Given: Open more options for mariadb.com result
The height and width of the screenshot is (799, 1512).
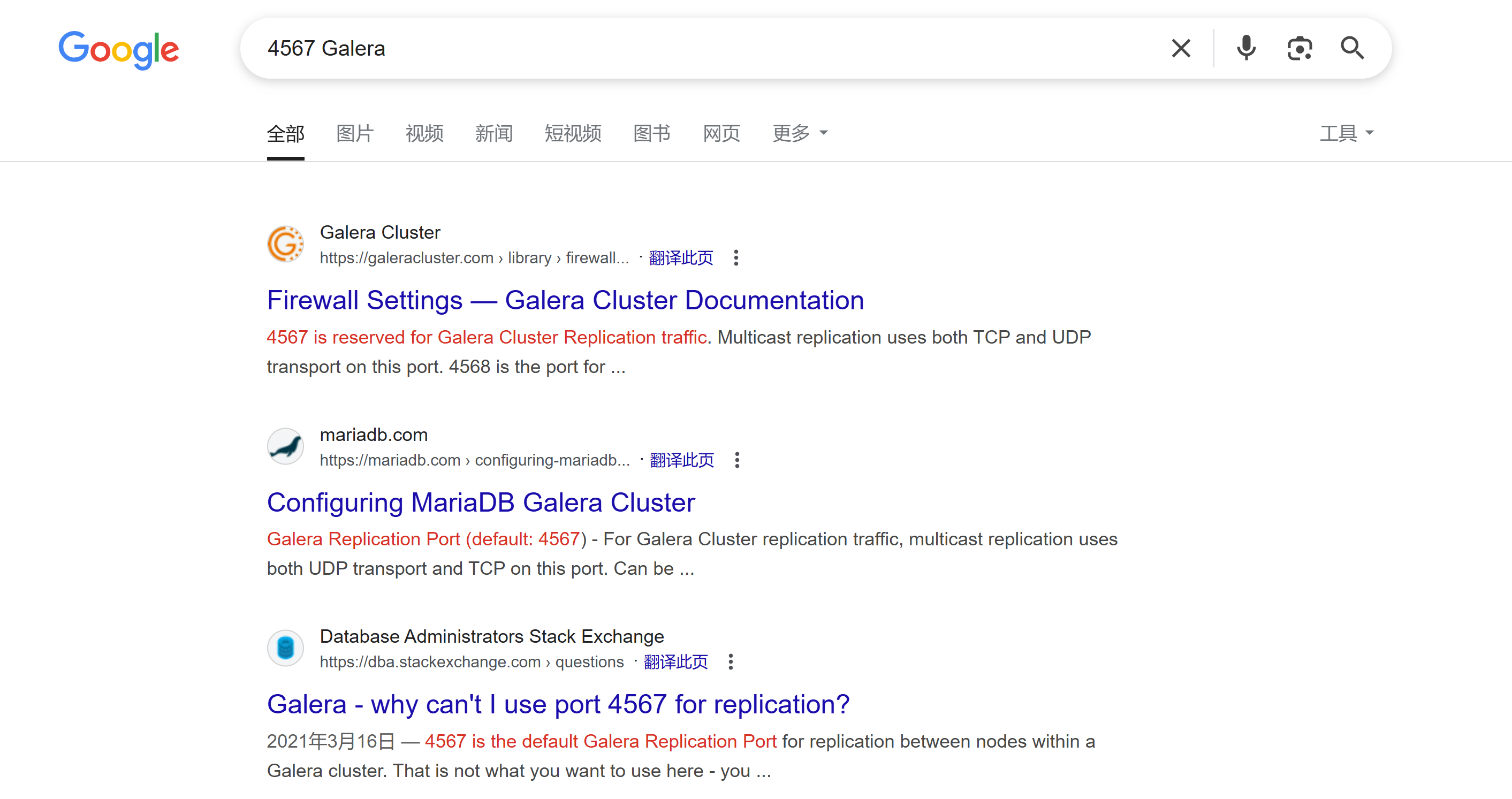Looking at the screenshot, I should (x=737, y=460).
